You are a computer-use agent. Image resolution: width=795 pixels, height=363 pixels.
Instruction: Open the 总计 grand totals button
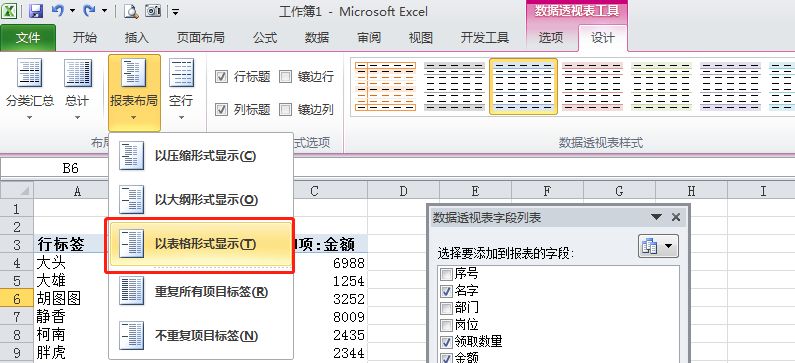77,90
